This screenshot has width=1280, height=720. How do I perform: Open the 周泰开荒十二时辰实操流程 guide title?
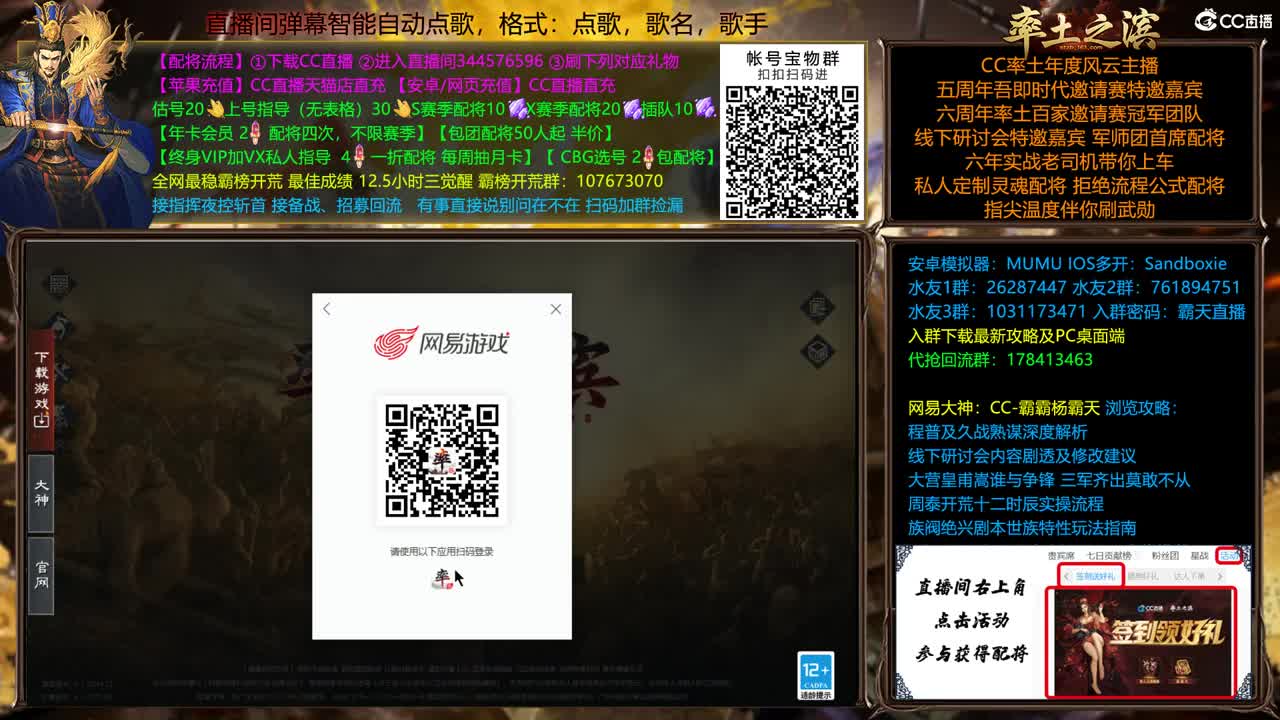pyautogui.click(x=1006, y=504)
